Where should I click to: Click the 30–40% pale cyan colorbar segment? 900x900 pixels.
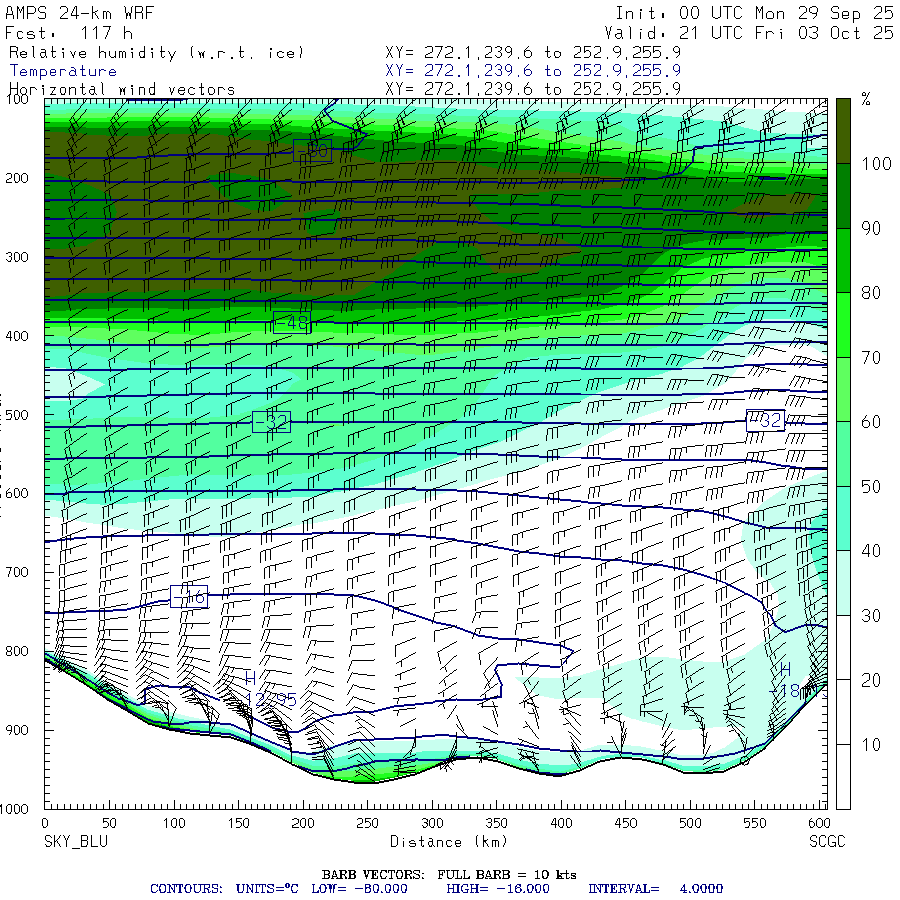coord(843,583)
